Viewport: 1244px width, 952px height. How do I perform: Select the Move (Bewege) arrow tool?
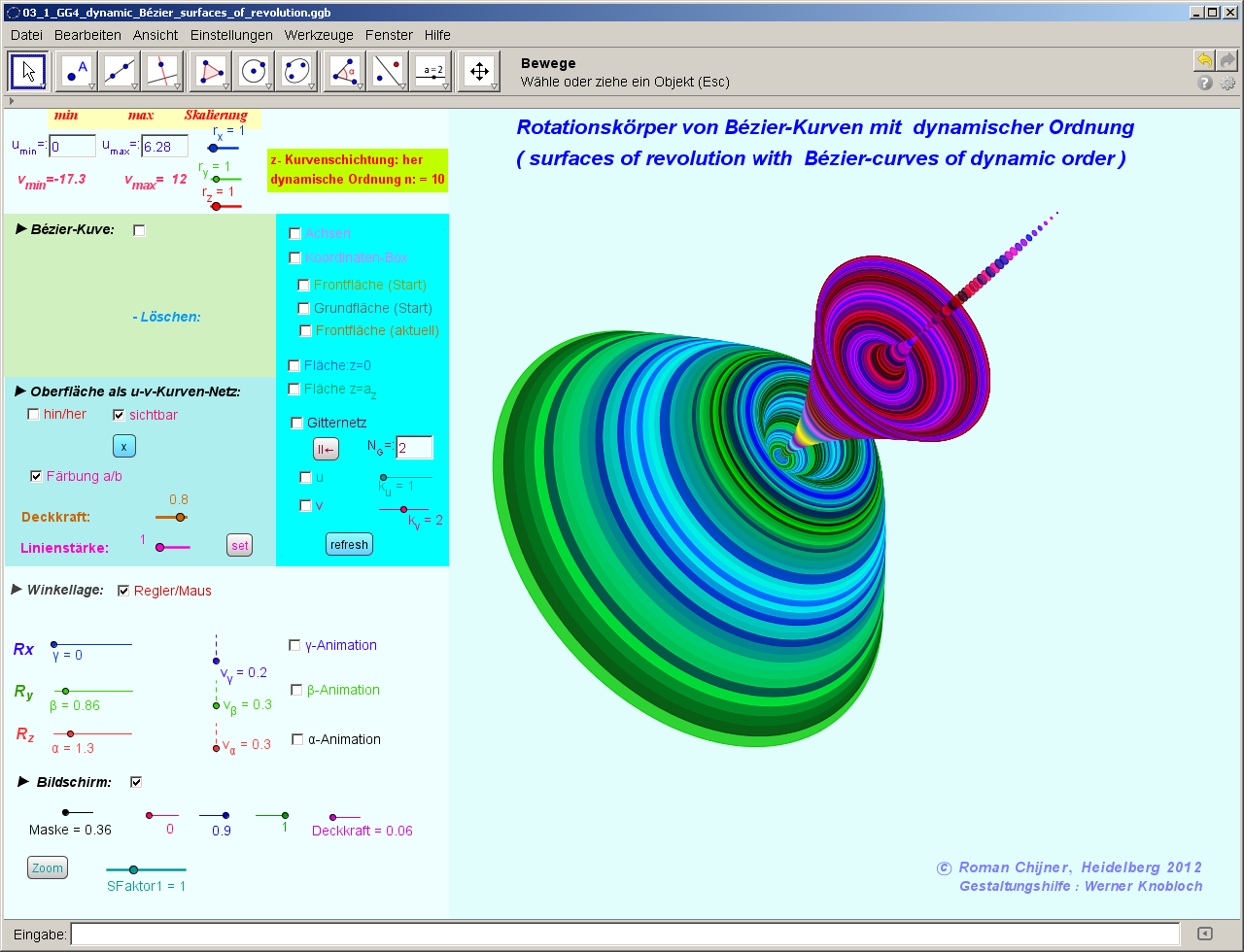point(28,71)
